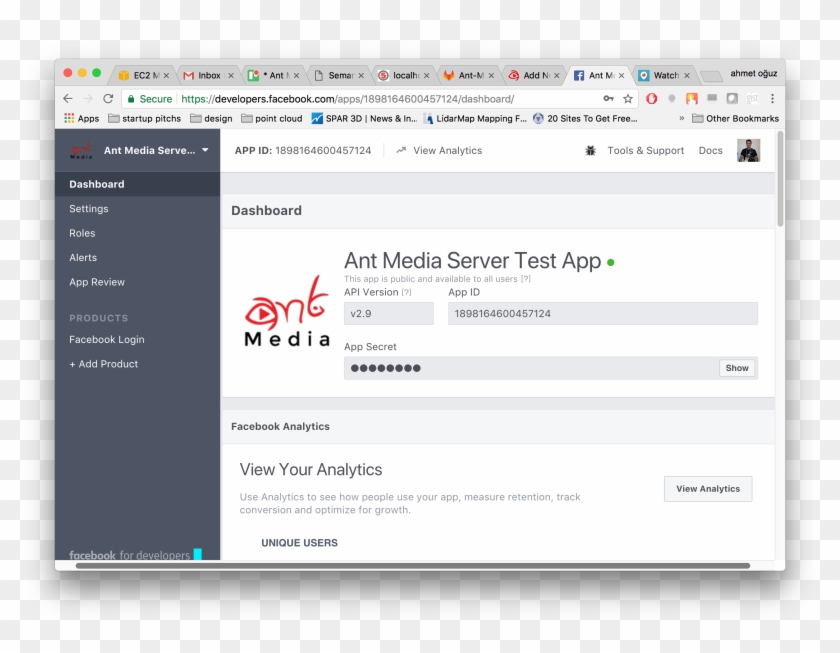Click the password key icon in address bar
The image size is (840, 653).
610,99
